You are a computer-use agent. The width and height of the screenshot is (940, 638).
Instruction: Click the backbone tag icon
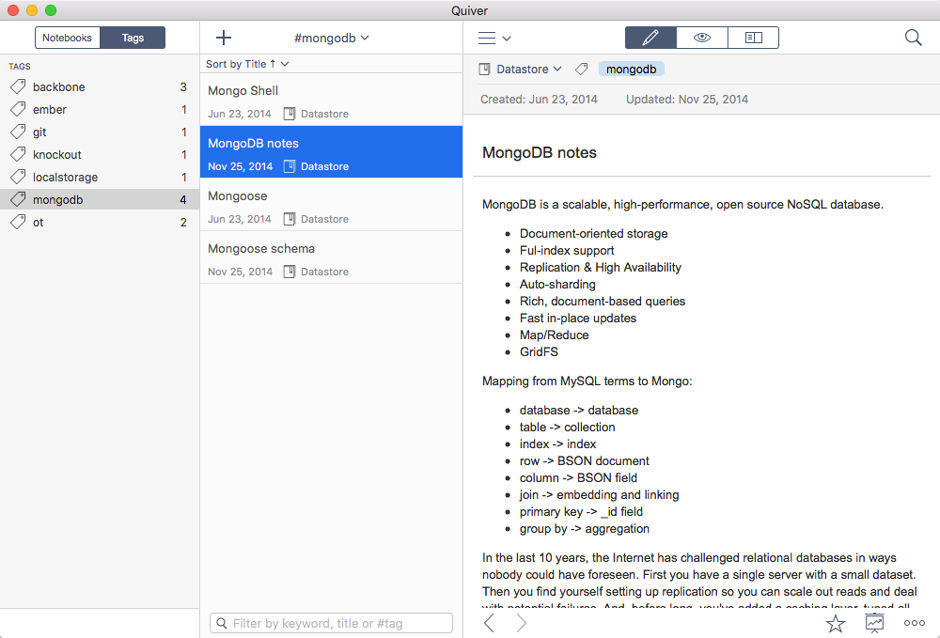click(18, 87)
